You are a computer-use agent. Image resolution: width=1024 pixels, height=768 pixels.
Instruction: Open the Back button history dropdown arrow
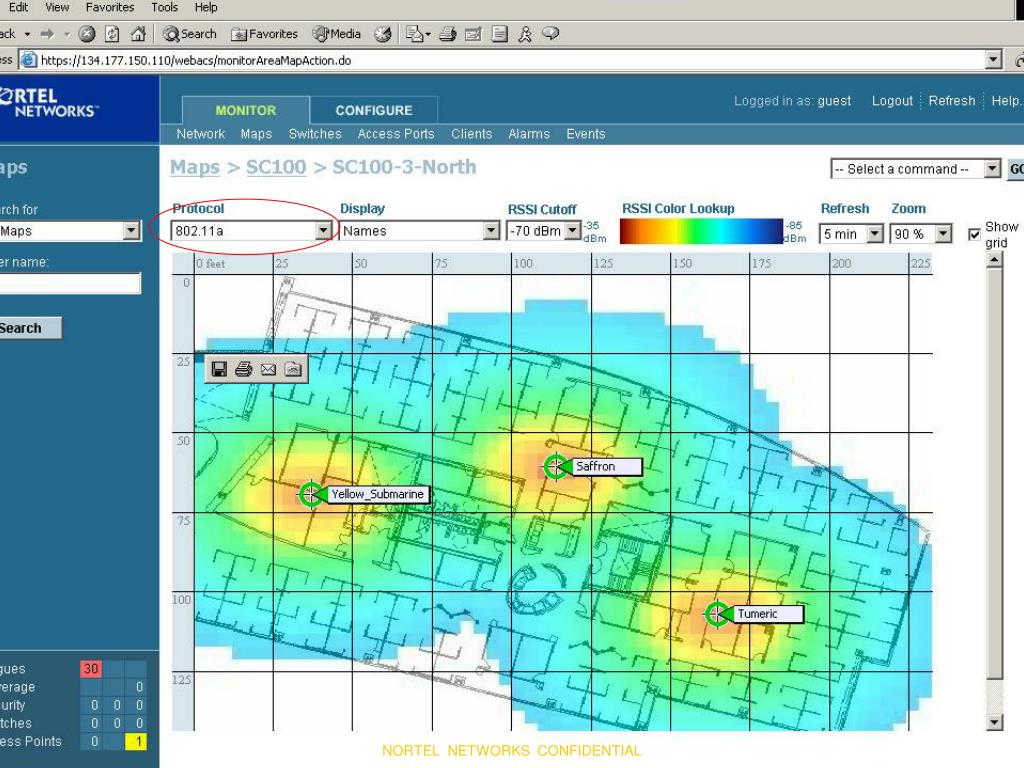click(27, 34)
